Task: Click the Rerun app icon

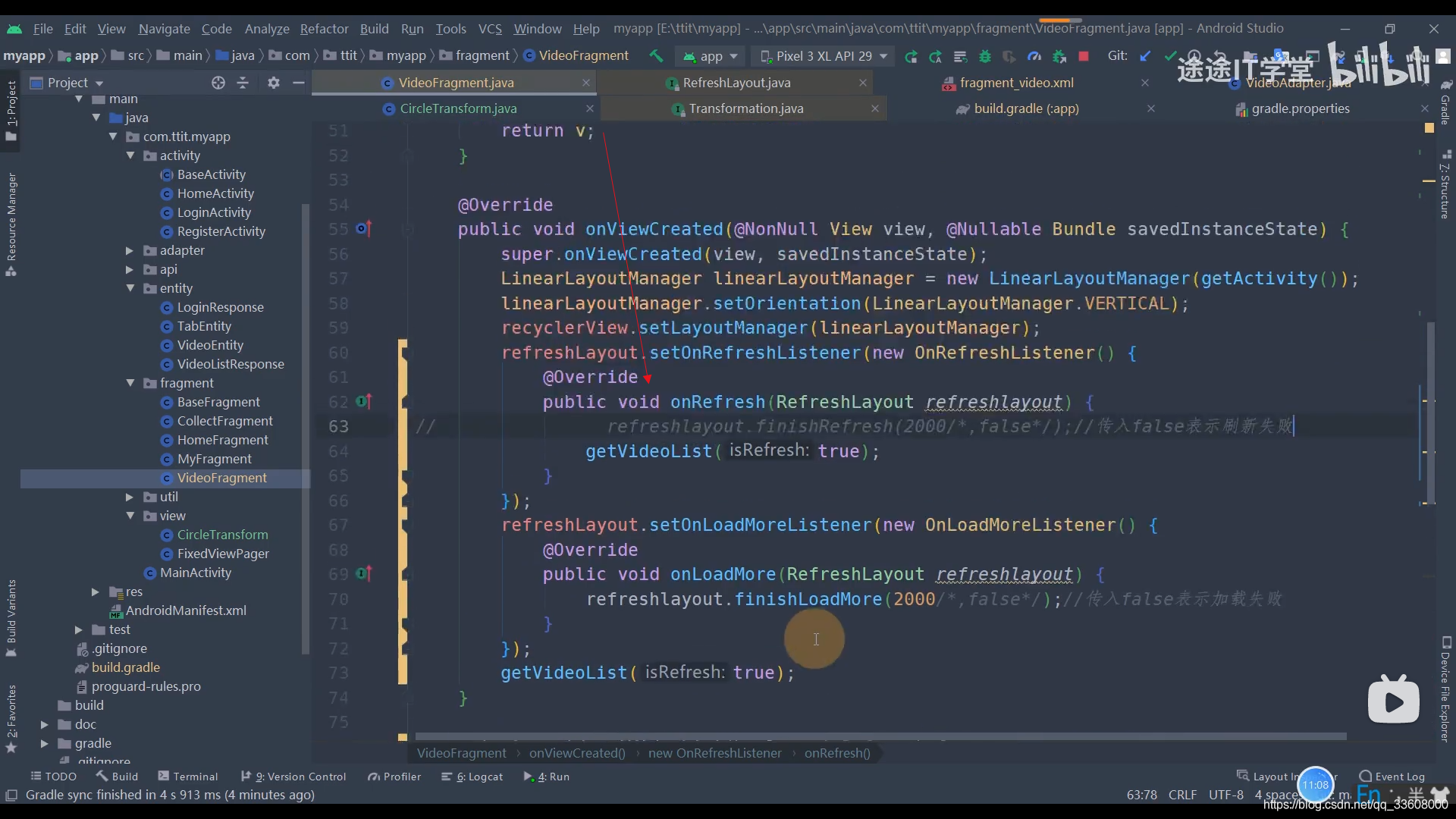Action: pyautogui.click(x=911, y=56)
